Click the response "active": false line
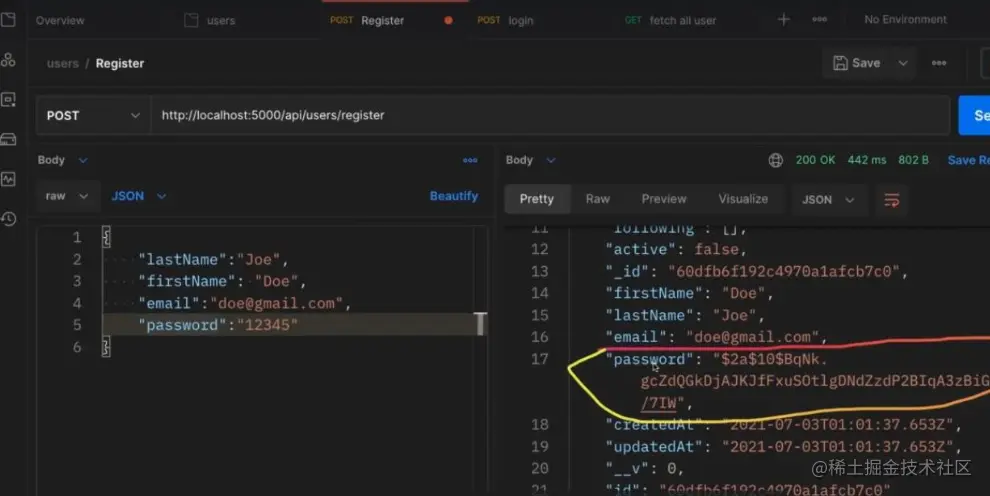 click(676, 250)
